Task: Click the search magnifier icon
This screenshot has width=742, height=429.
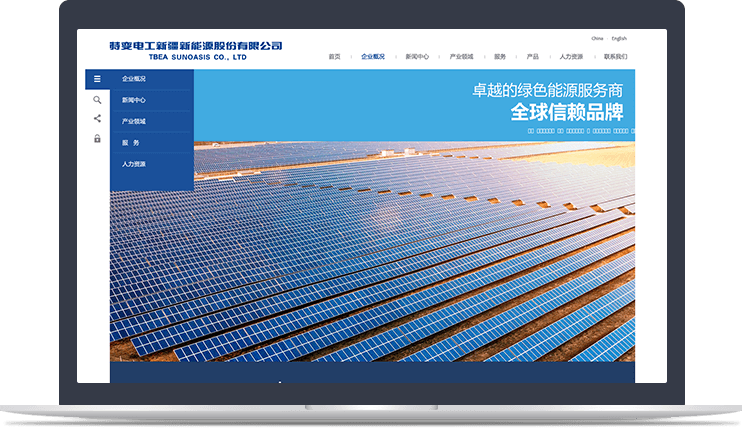Action: click(97, 100)
